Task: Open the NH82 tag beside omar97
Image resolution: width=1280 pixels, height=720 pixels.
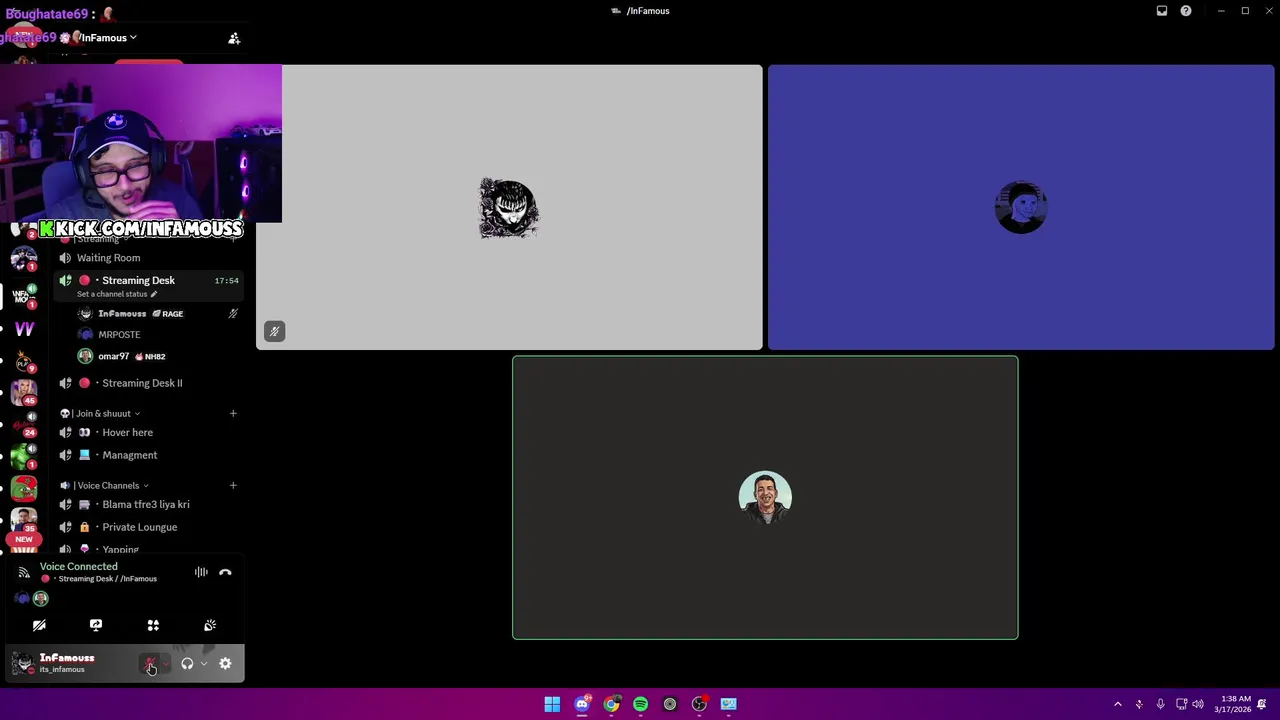Action: [150, 357]
